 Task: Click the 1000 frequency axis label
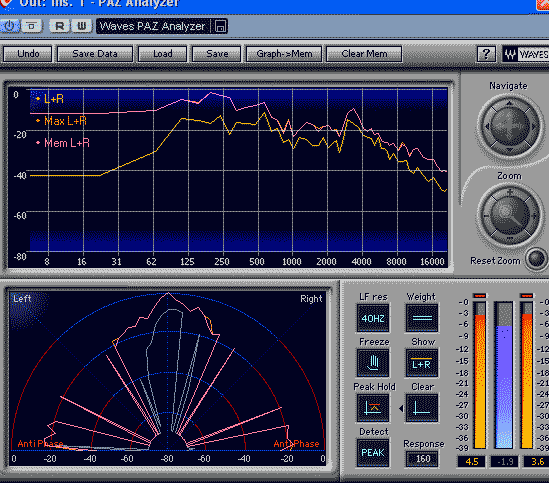click(x=292, y=262)
